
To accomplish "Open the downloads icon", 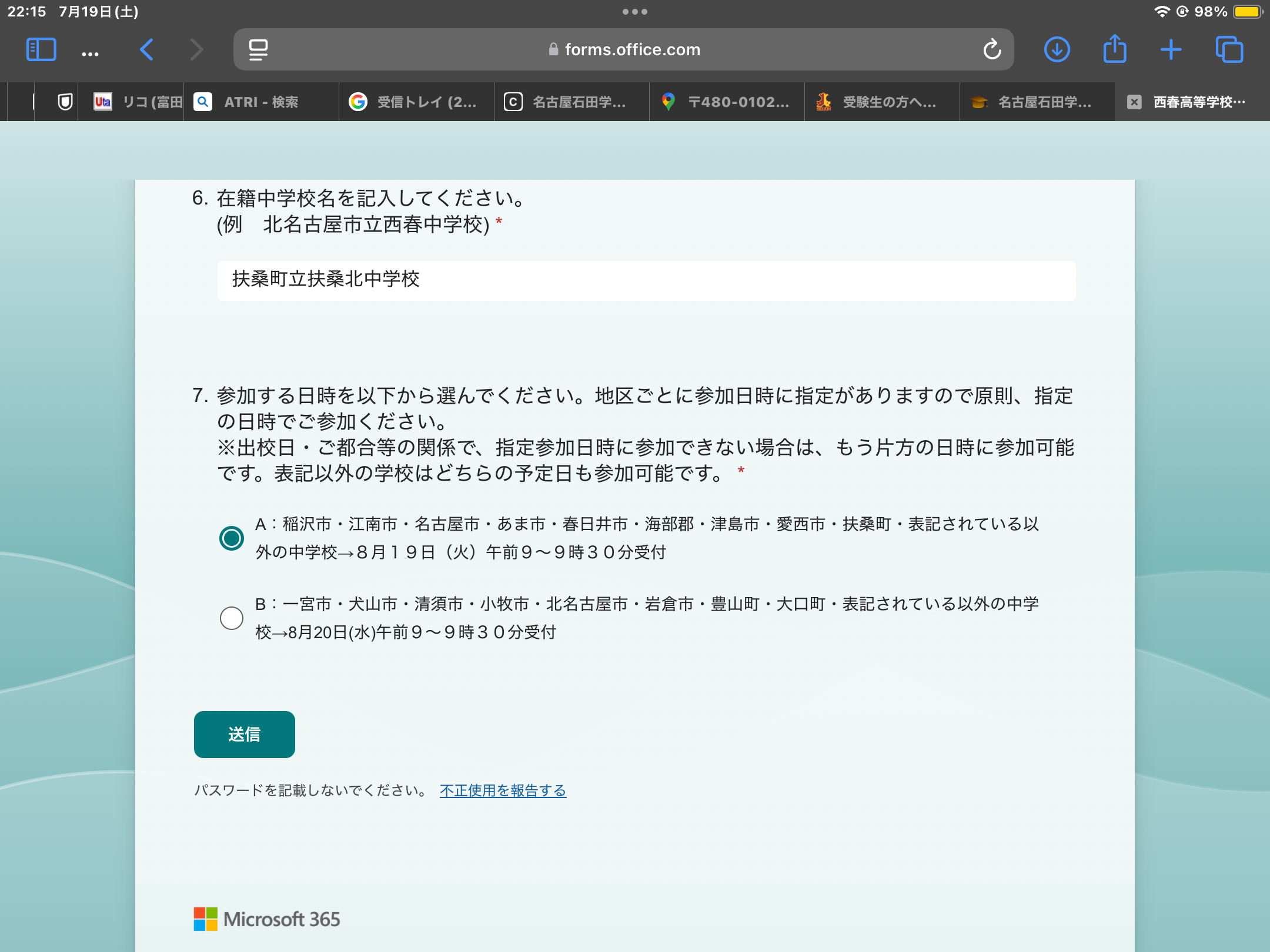I will point(1057,49).
